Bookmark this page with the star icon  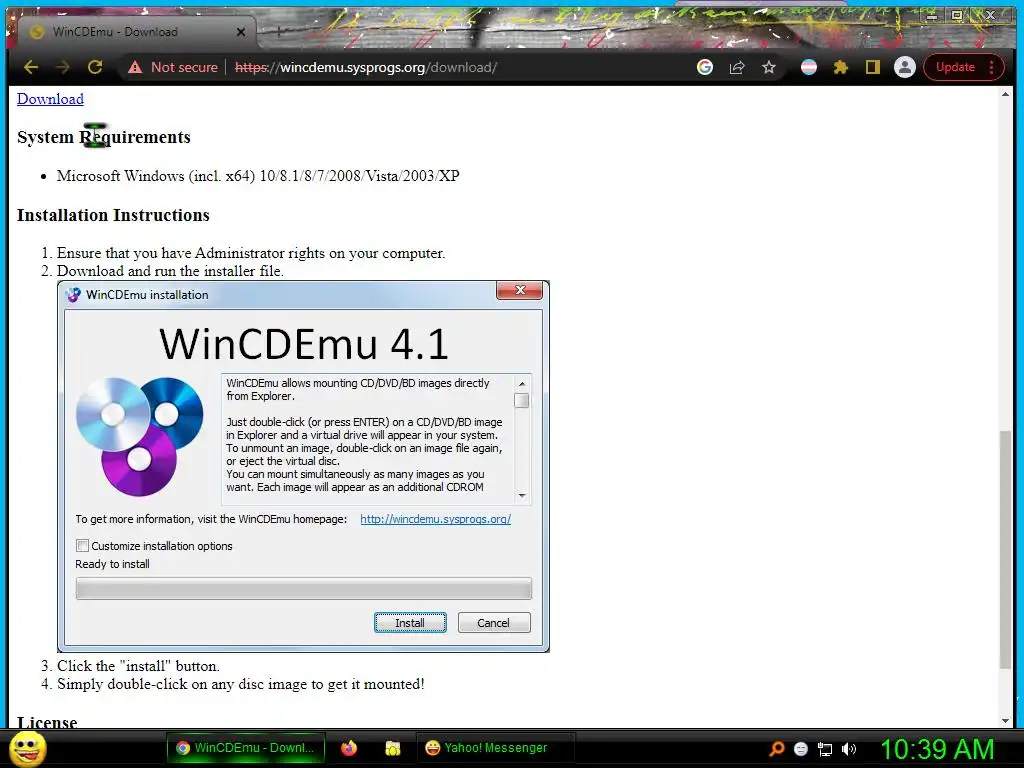tap(769, 67)
